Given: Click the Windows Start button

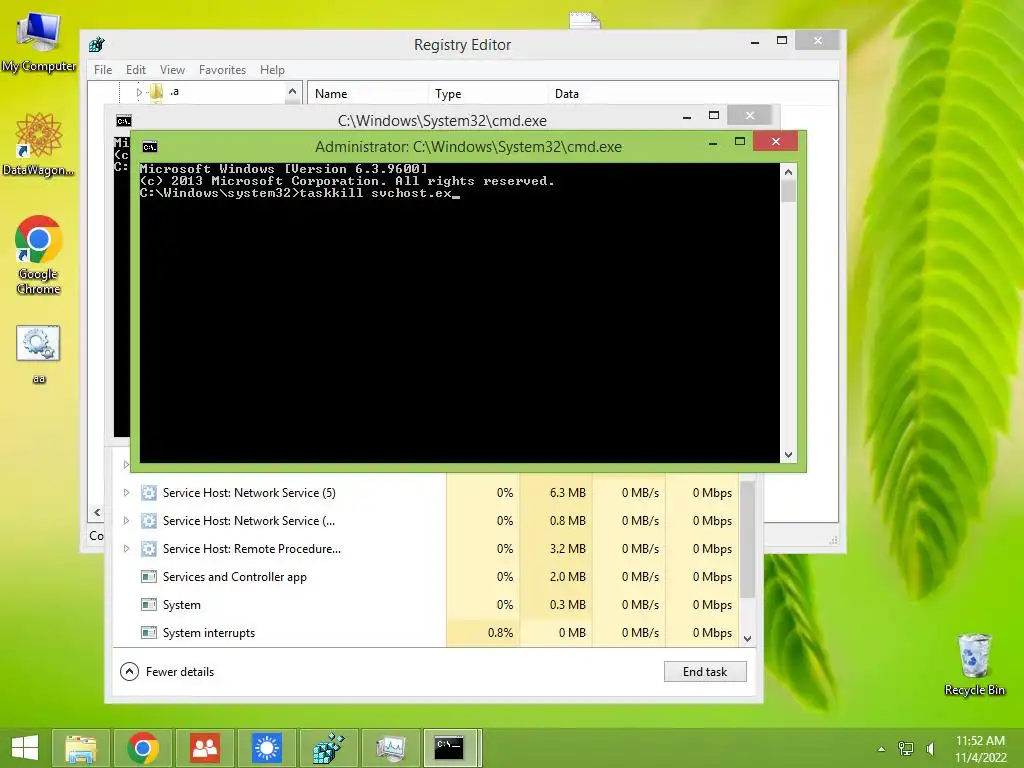Looking at the screenshot, I should click(25, 748).
